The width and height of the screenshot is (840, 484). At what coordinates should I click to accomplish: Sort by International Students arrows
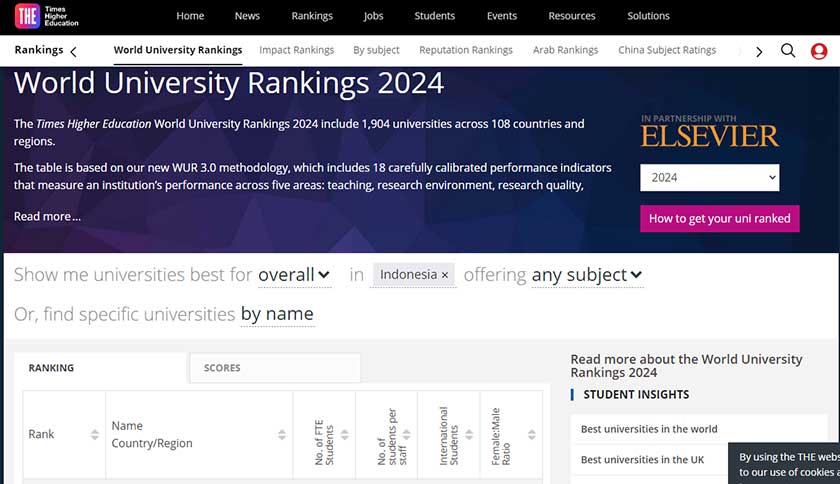coord(469,435)
